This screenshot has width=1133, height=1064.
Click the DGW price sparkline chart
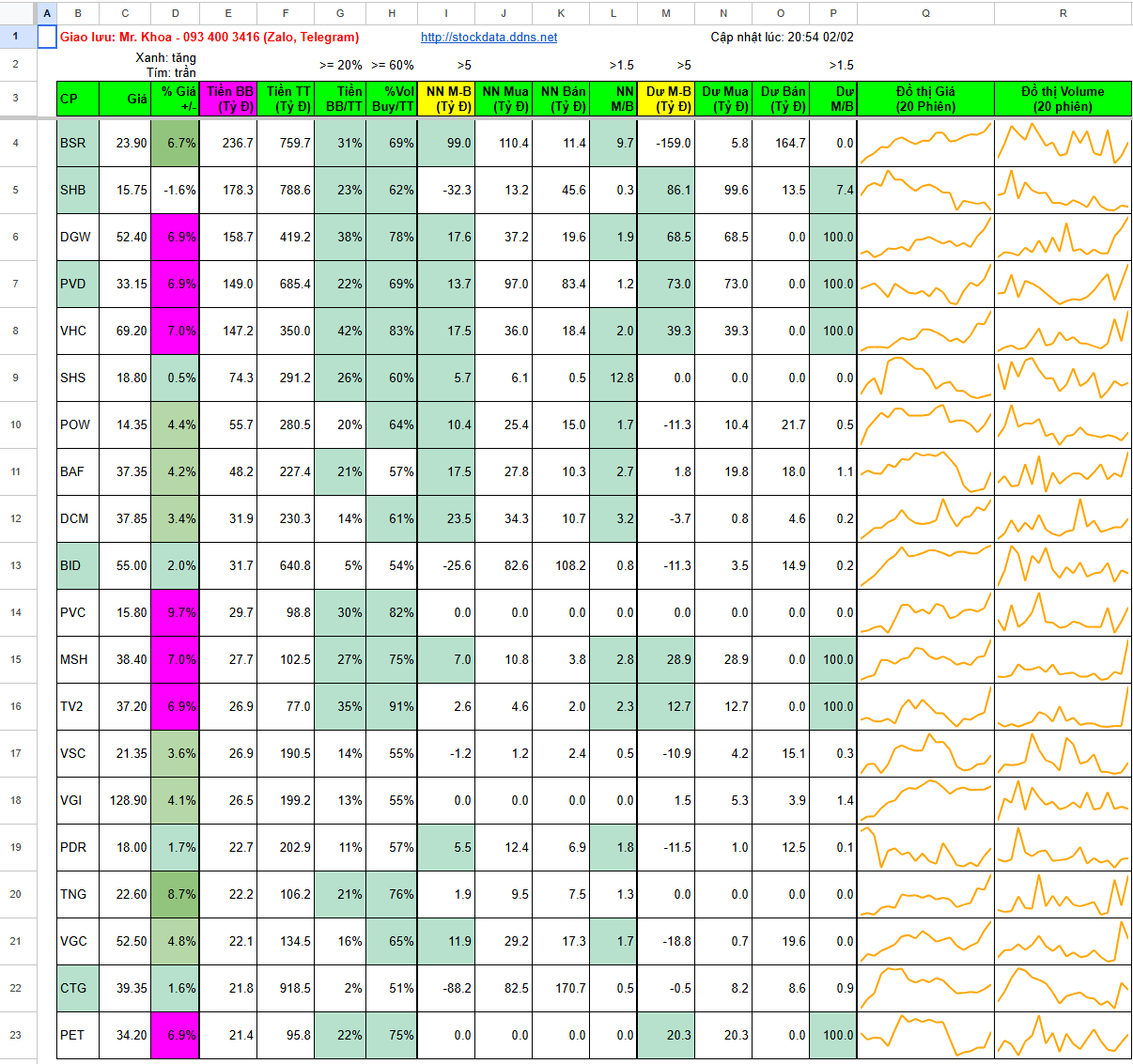tap(925, 237)
